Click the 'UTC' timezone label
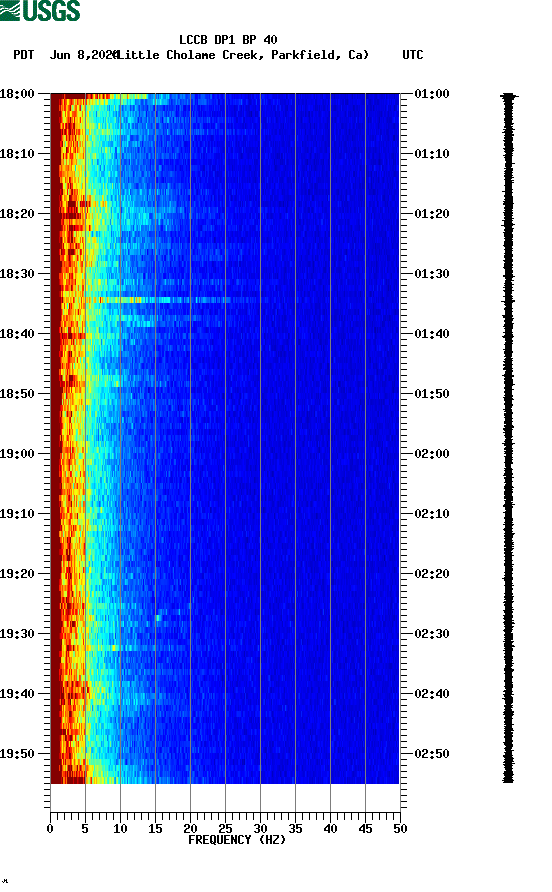 [x=413, y=55]
